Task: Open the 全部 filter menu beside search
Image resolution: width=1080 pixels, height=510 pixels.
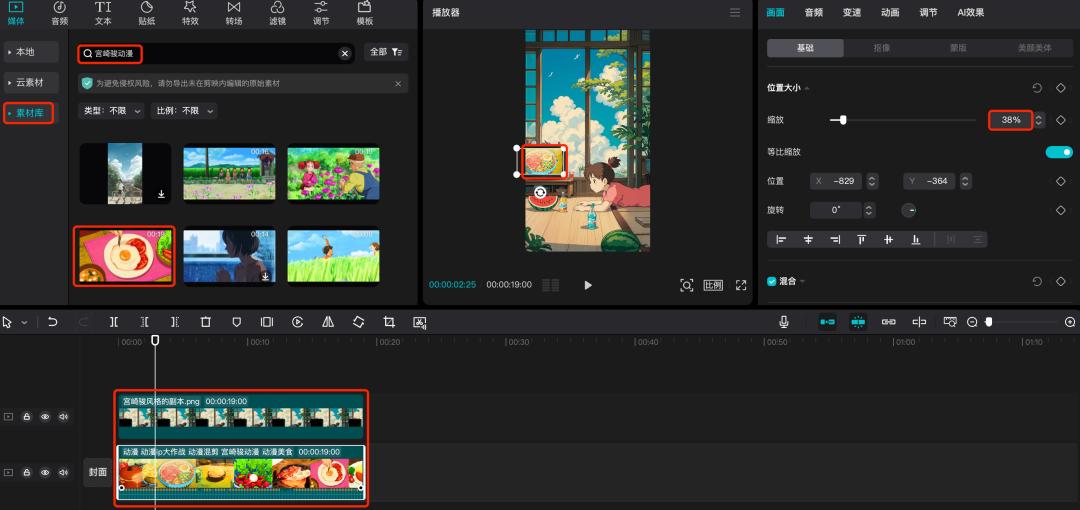Action: 386,52
